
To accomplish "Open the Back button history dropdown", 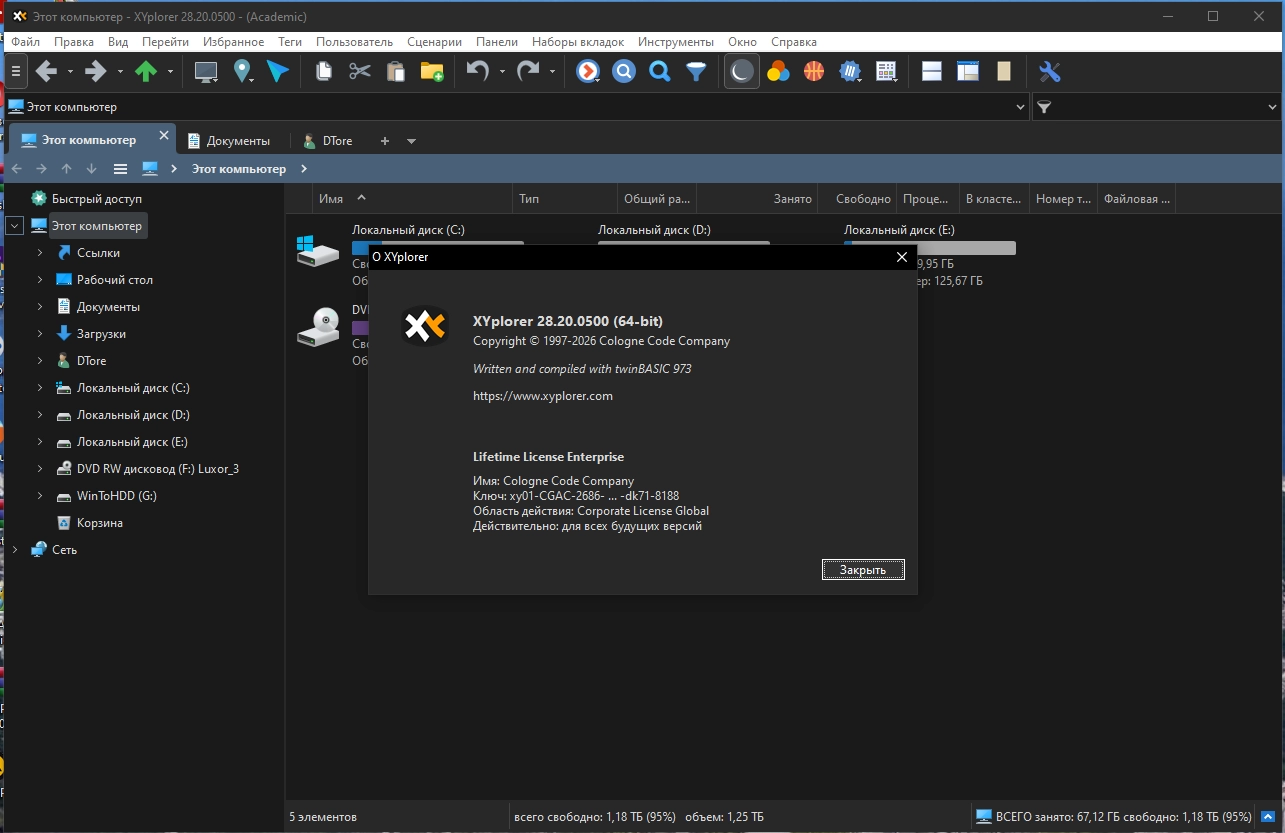I will (x=70, y=72).
